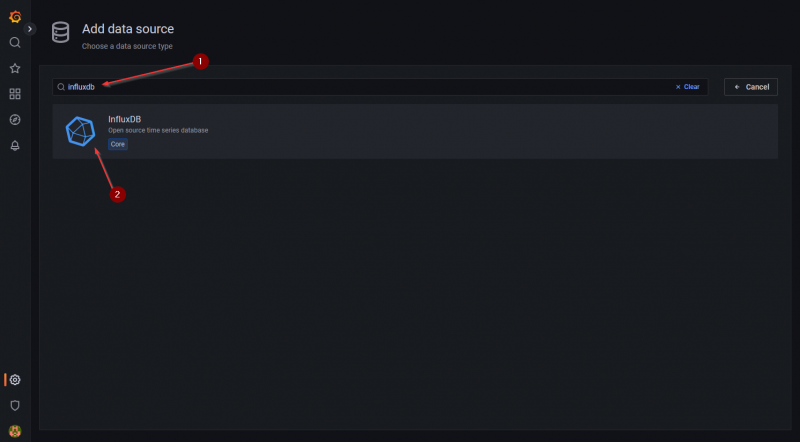Open the Alerting bell icon
Screen dimensions: 800x442
click(x=15, y=145)
